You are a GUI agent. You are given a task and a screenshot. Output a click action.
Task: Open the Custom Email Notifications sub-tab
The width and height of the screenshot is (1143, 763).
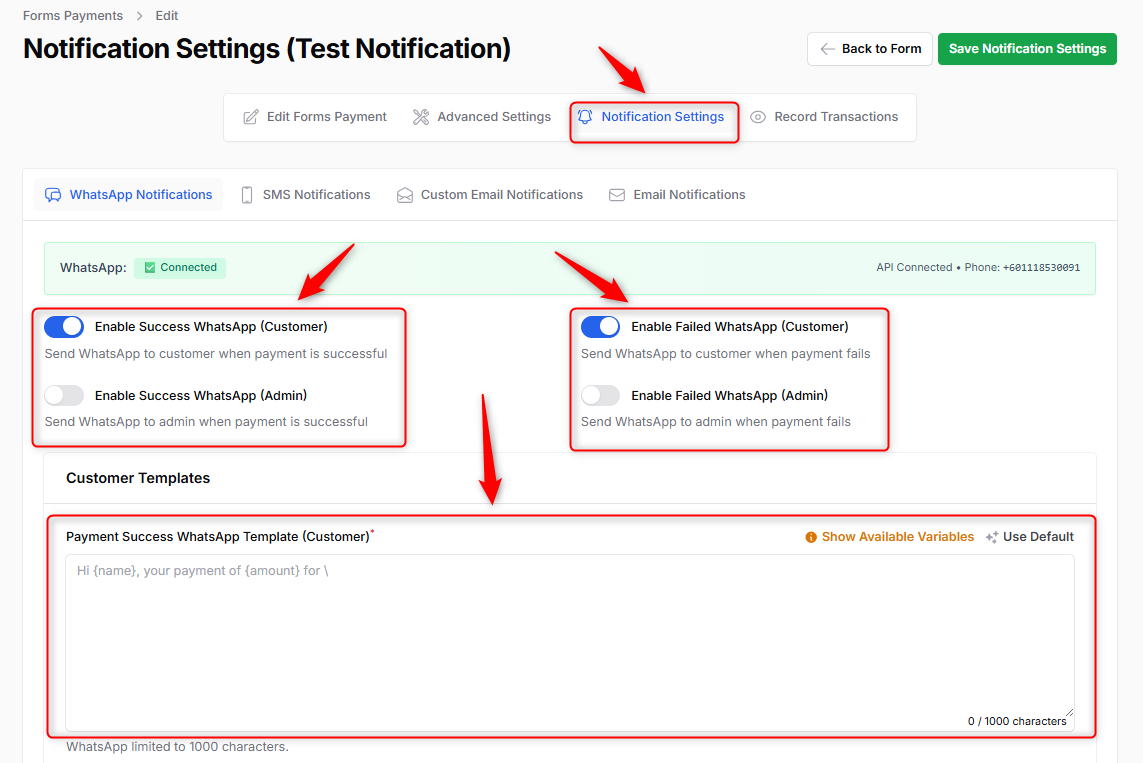click(490, 195)
